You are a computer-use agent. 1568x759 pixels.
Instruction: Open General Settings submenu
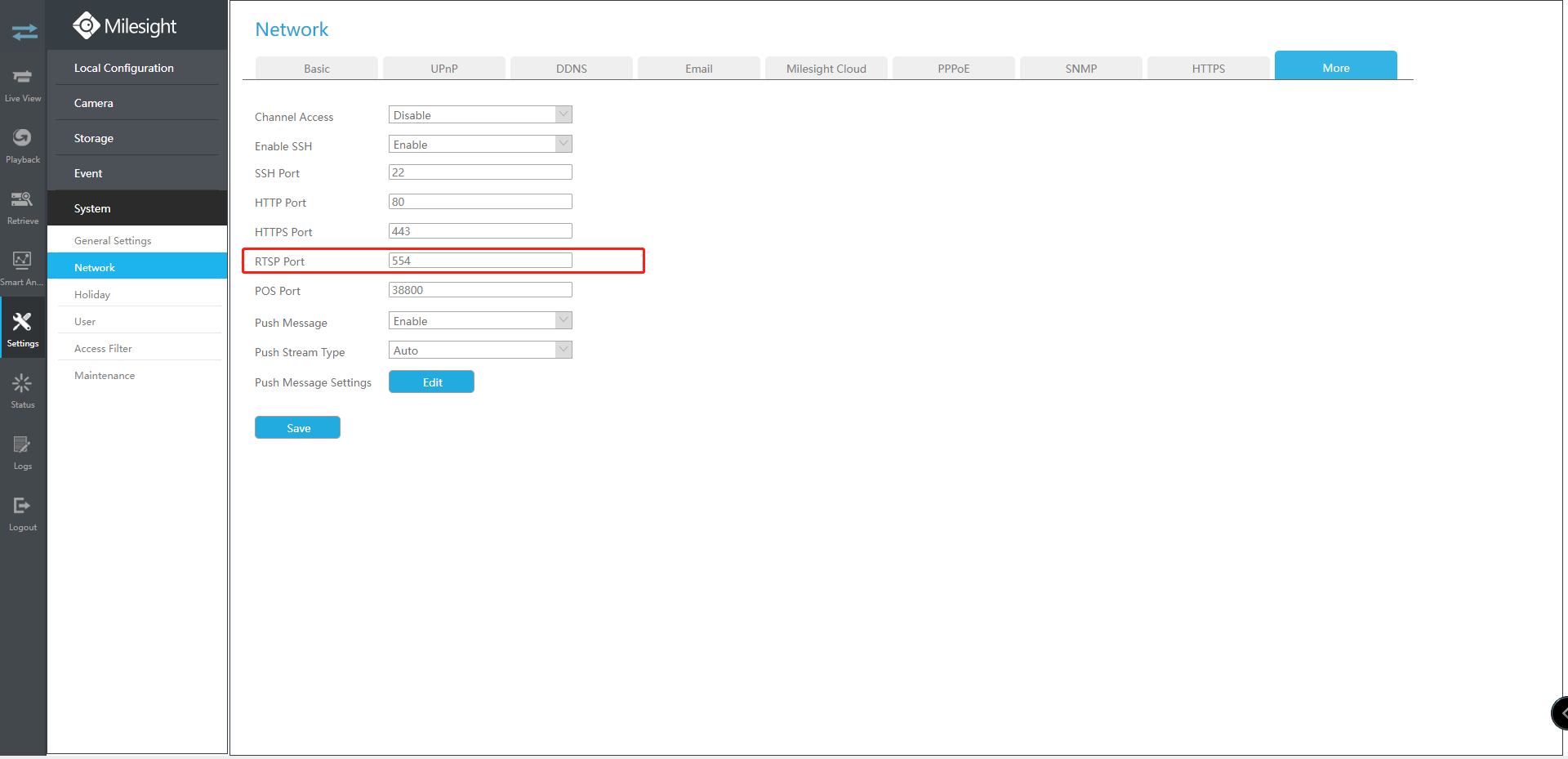pyautogui.click(x=137, y=240)
